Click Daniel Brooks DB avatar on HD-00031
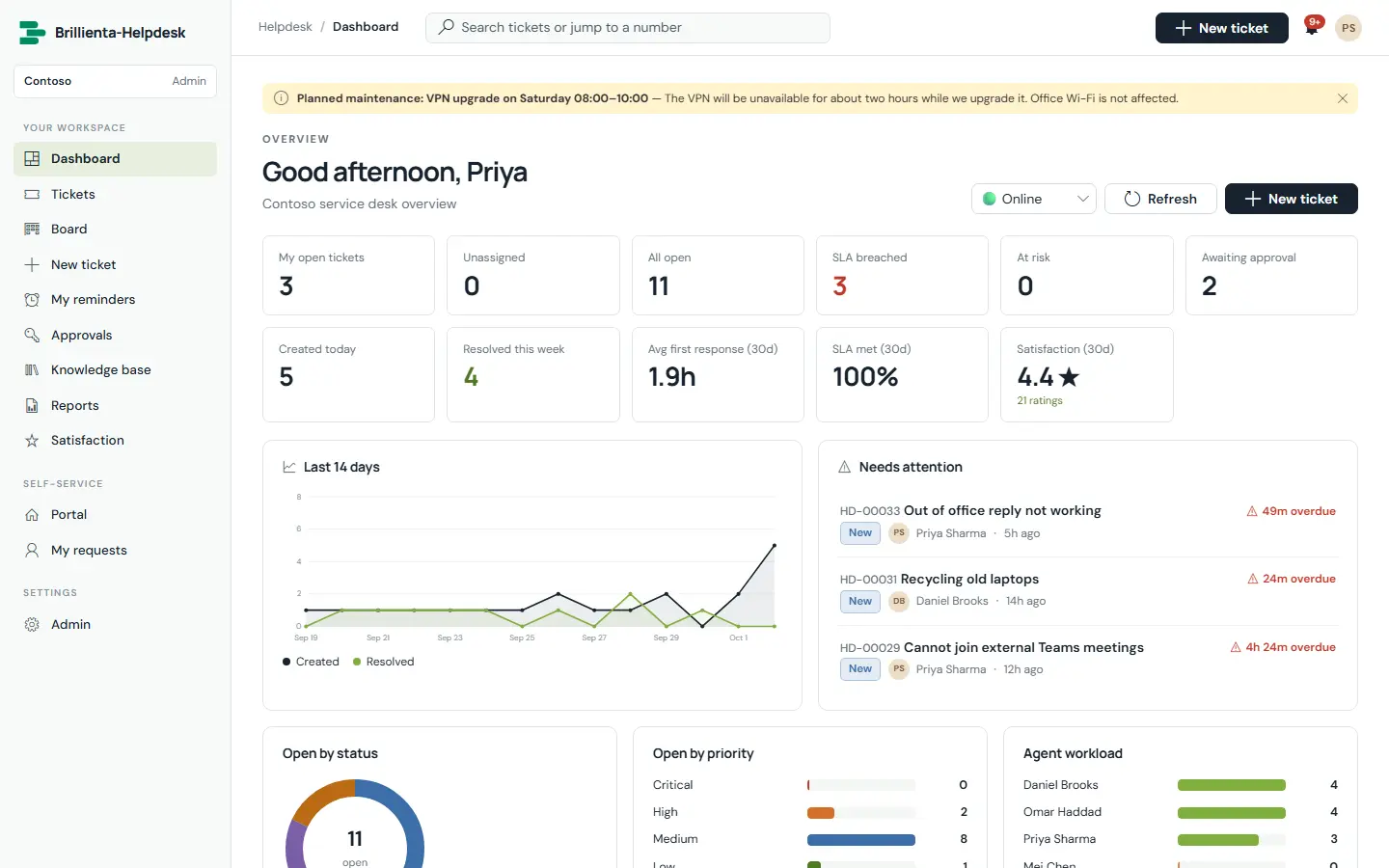The image size is (1389, 868). coord(899,601)
